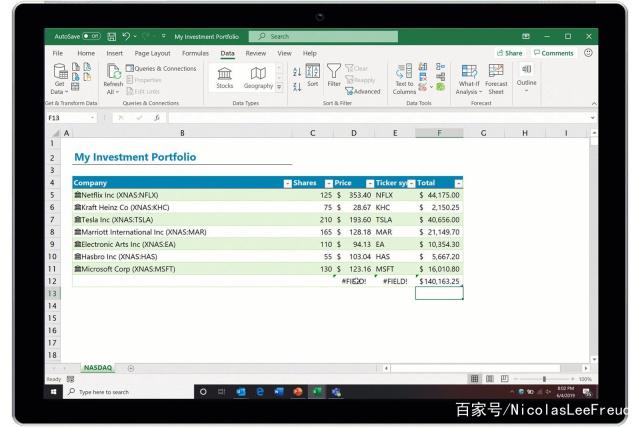The image size is (640, 427).
Task: Switch to the Page Layout tab
Action: [x=152, y=53]
